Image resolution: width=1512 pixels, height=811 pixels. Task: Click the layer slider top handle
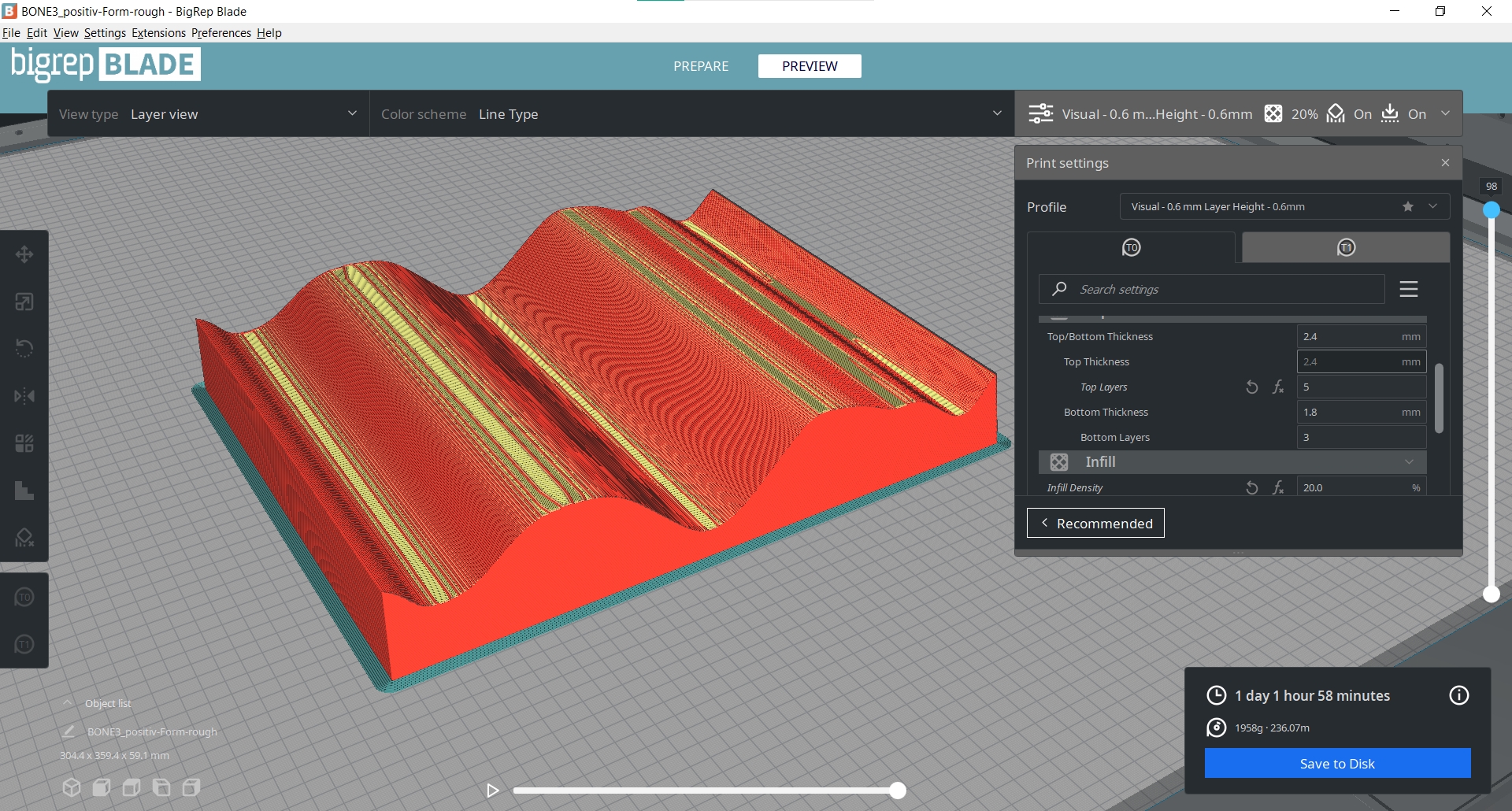click(x=1491, y=210)
